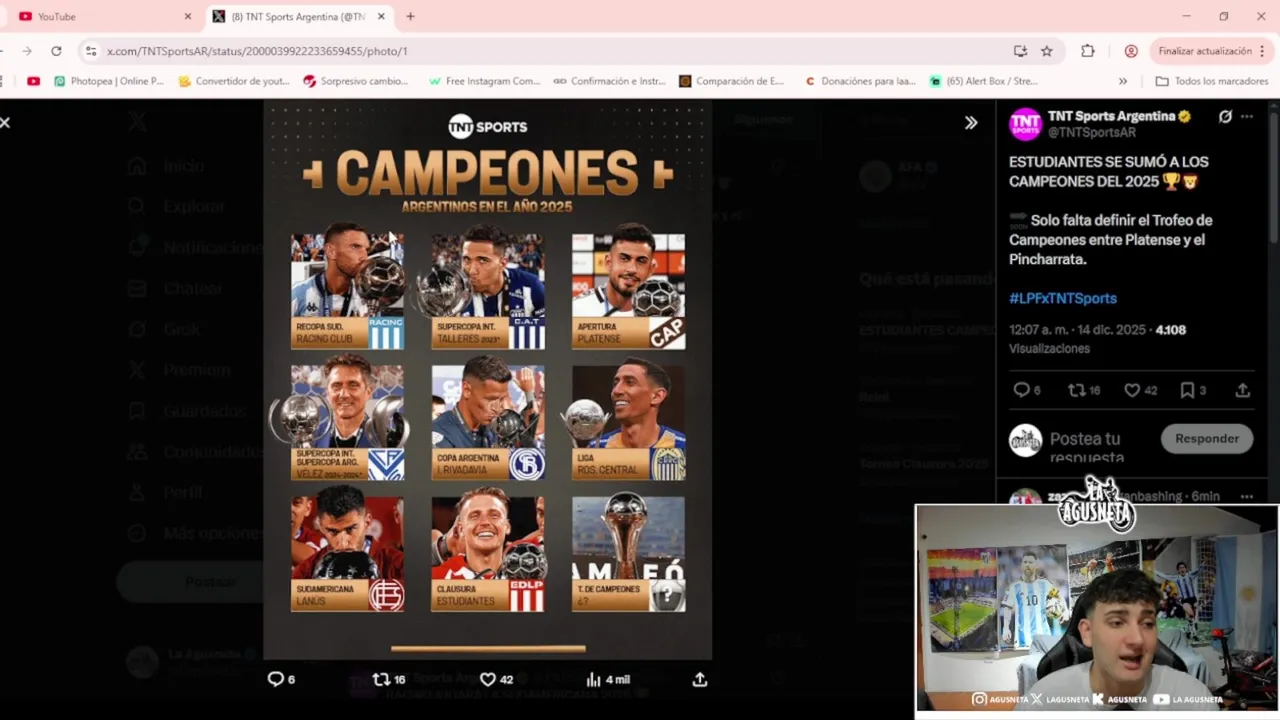Close the TNT Sports Argentina tab
Screen dimensions: 1280x720
[x=381, y=16]
